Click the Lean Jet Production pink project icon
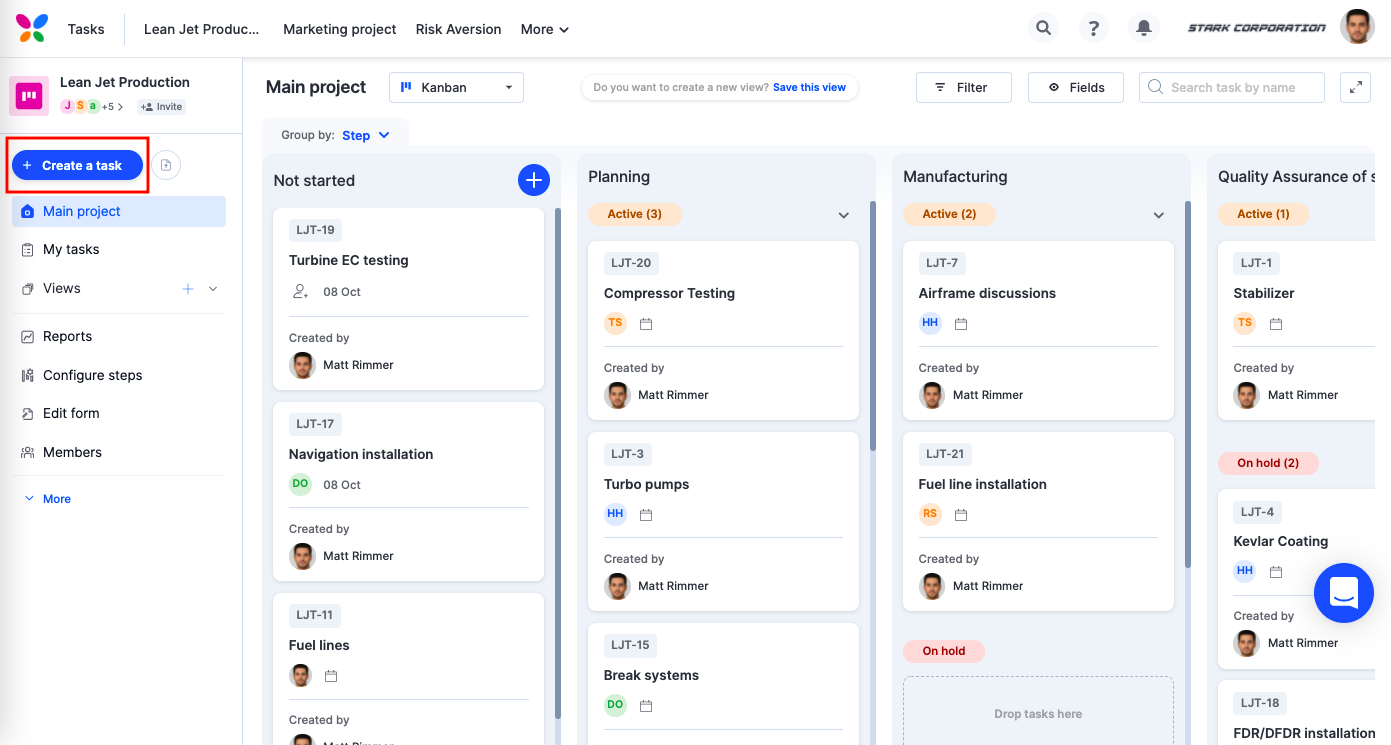 pyautogui.click(x=29, y=96)
